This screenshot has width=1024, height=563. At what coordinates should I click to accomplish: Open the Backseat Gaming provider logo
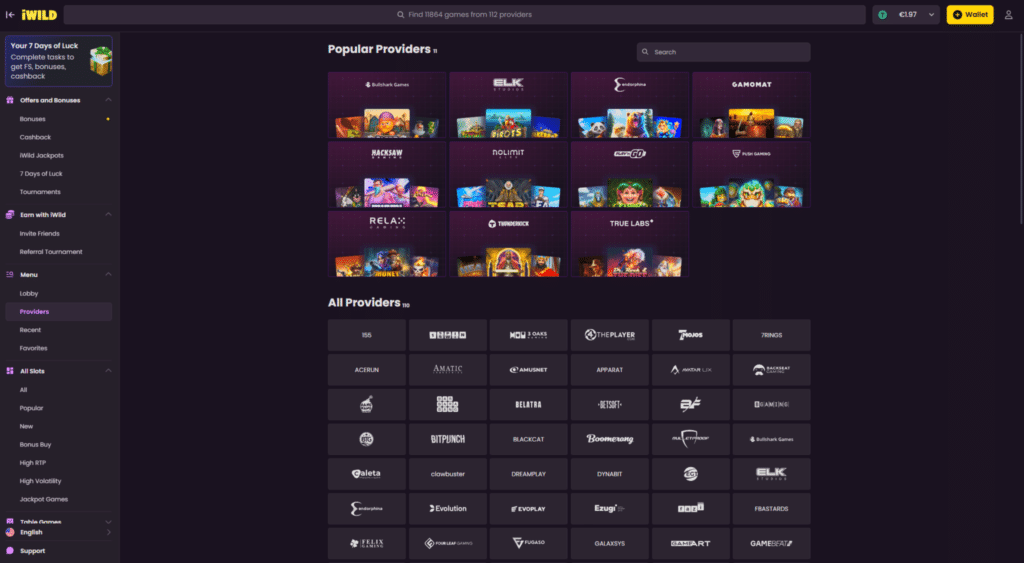coord(771,370)
